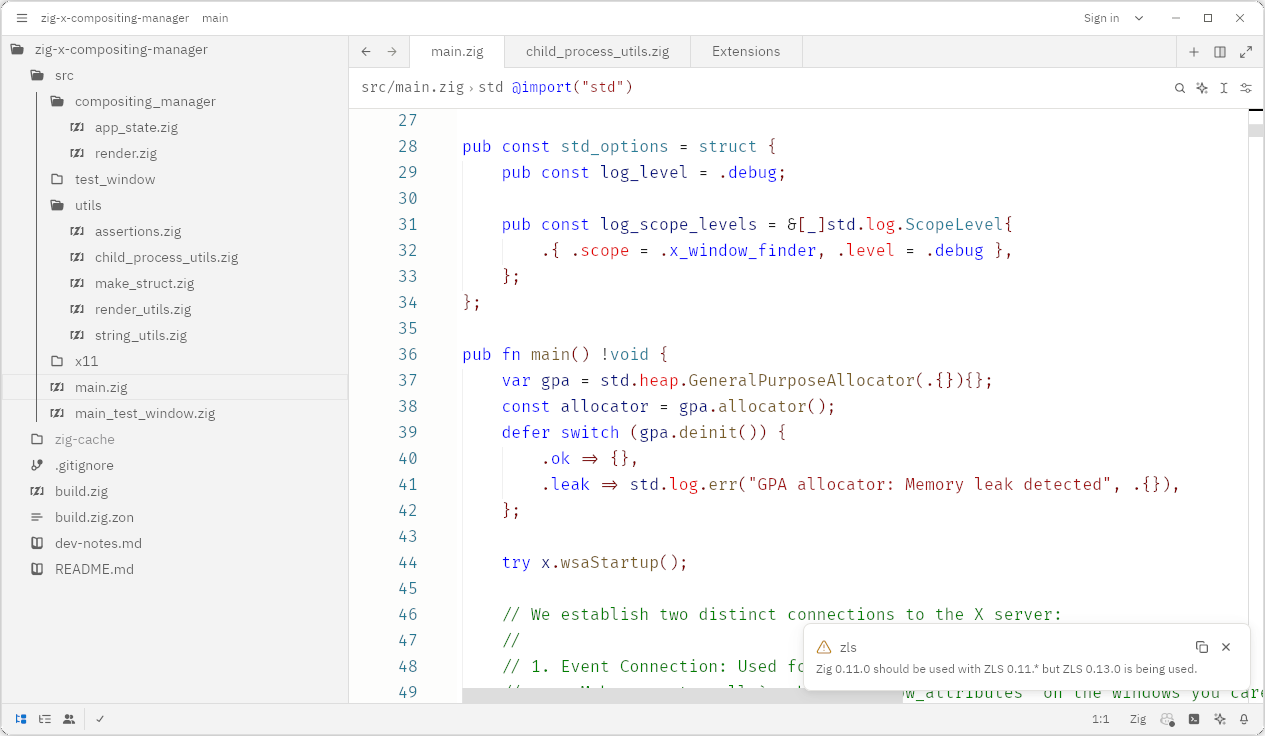Open dev-notes.md file
The height and width of the screenshot is (736, 1265).
pos(174,543)
